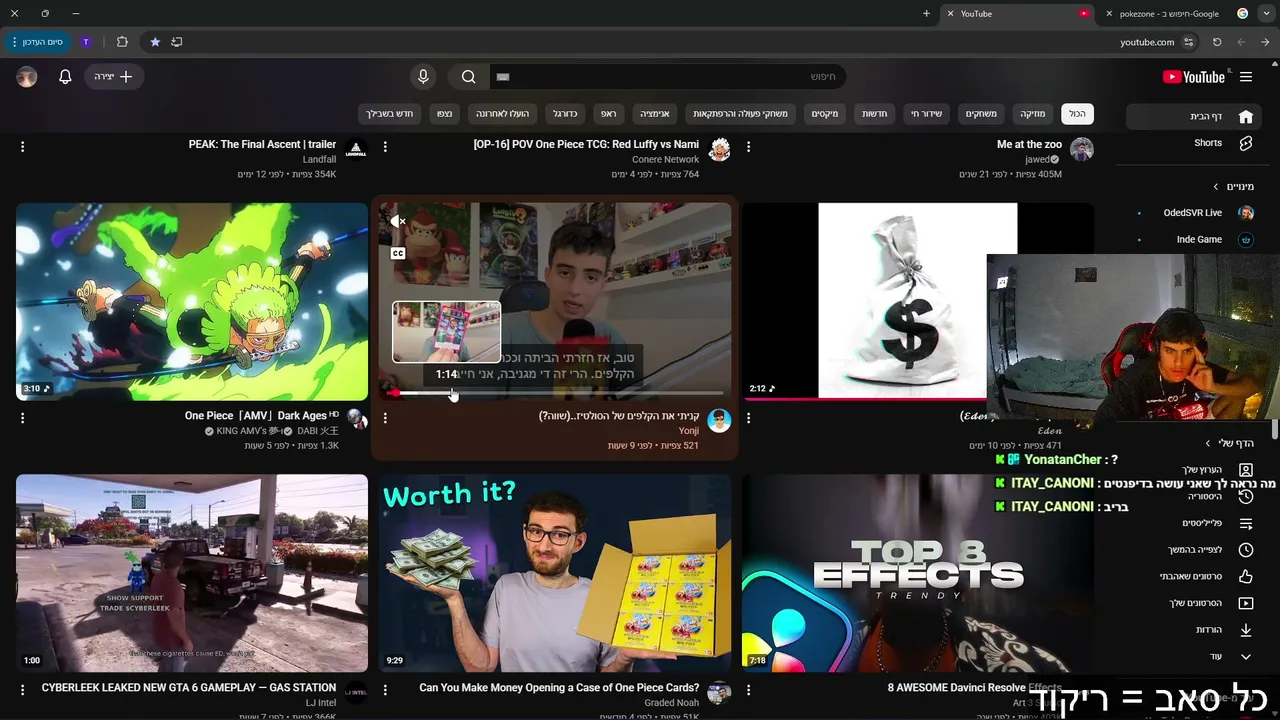Open options menu for PEAK: The Final Ascent video

tap(22, 147)
